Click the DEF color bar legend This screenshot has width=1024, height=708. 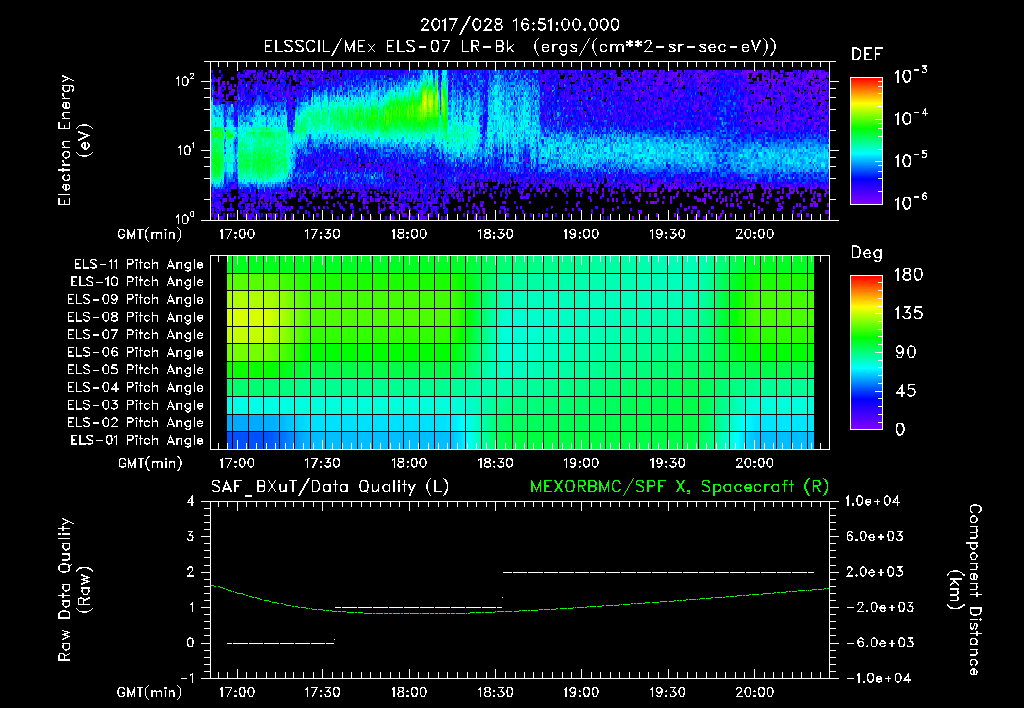866,141
